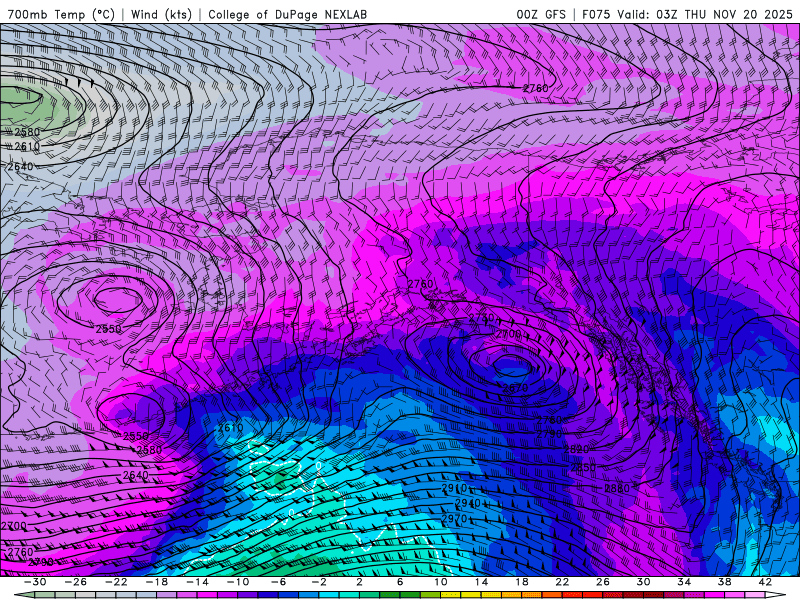
Task: Click the 6 value on temperature scale
Action: (x=400, y=582)
